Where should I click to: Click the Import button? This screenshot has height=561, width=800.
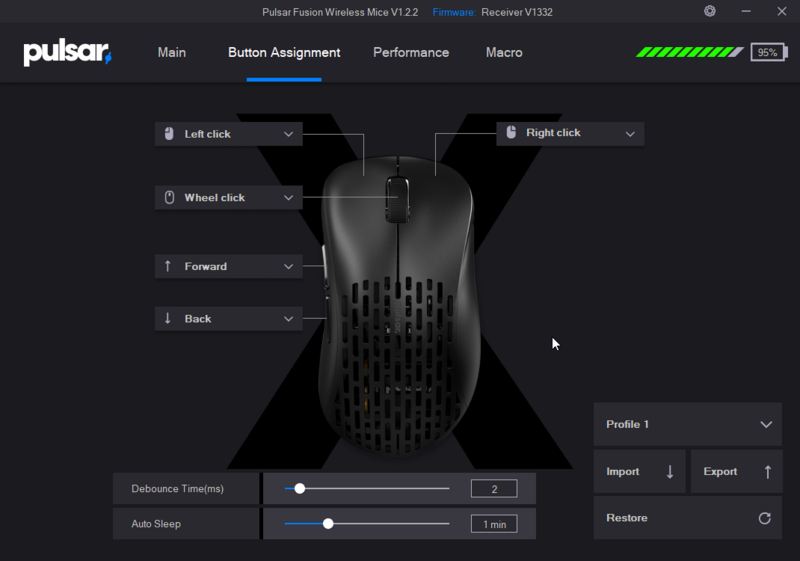pos(639,472)
